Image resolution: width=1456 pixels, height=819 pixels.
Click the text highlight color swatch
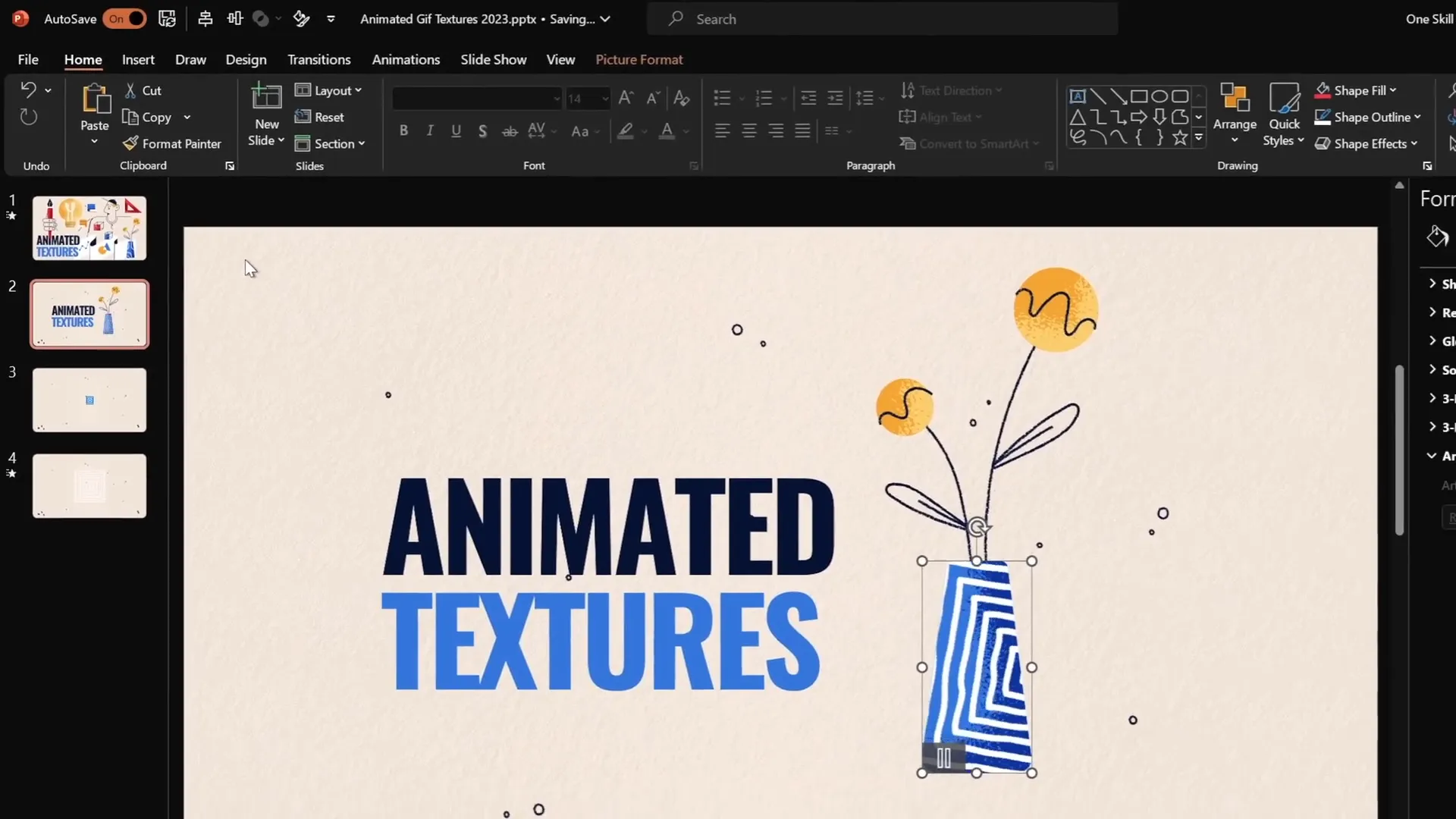(626, 130)
